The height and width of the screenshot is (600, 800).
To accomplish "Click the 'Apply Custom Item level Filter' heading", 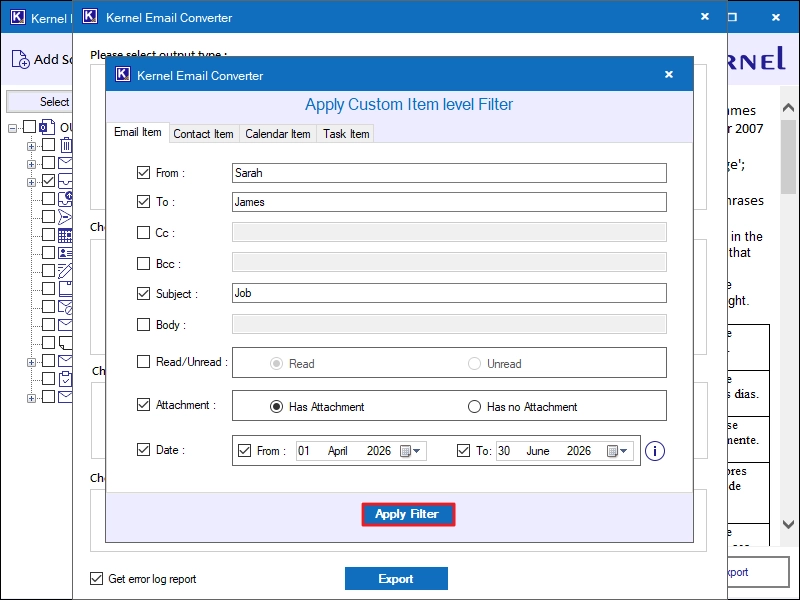I will pyautogui.click(x=409, y=104).
